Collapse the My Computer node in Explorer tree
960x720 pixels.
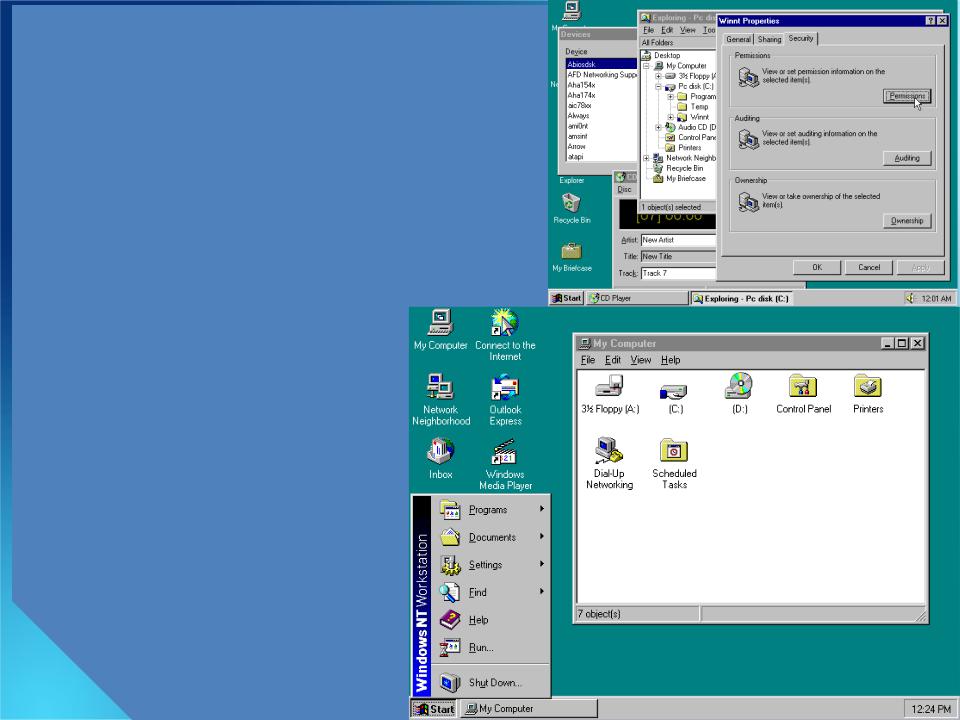[x=647, y=66]
